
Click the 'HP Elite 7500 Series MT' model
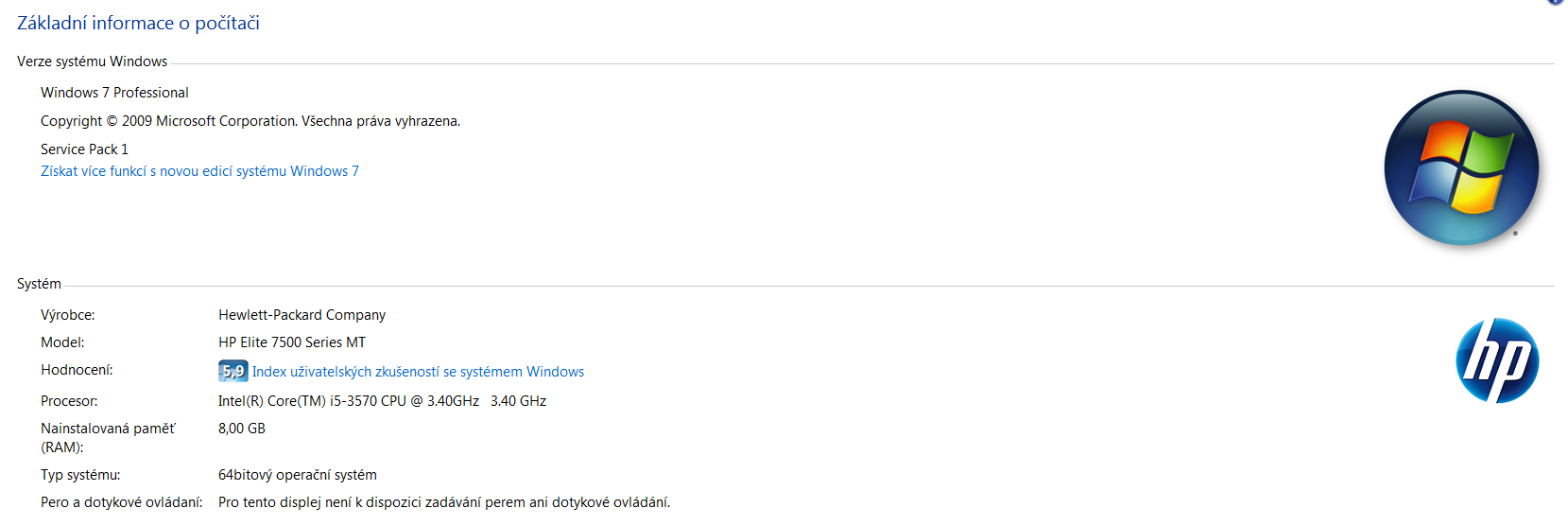[291, 342]
